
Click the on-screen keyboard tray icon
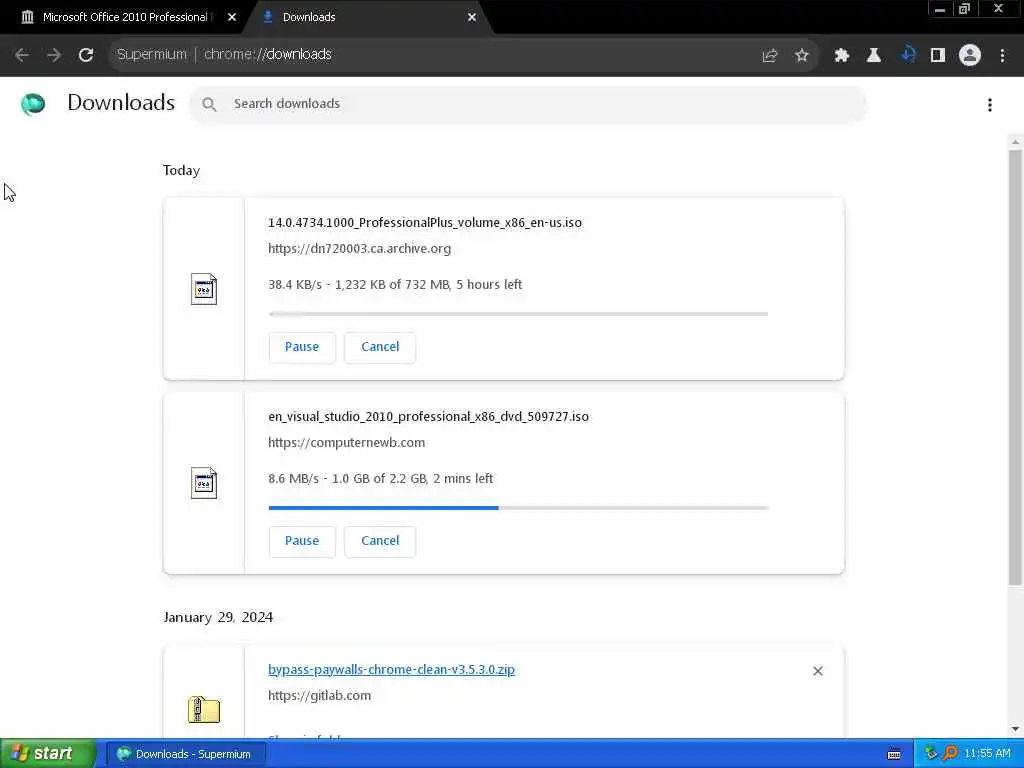click(894, 754)
